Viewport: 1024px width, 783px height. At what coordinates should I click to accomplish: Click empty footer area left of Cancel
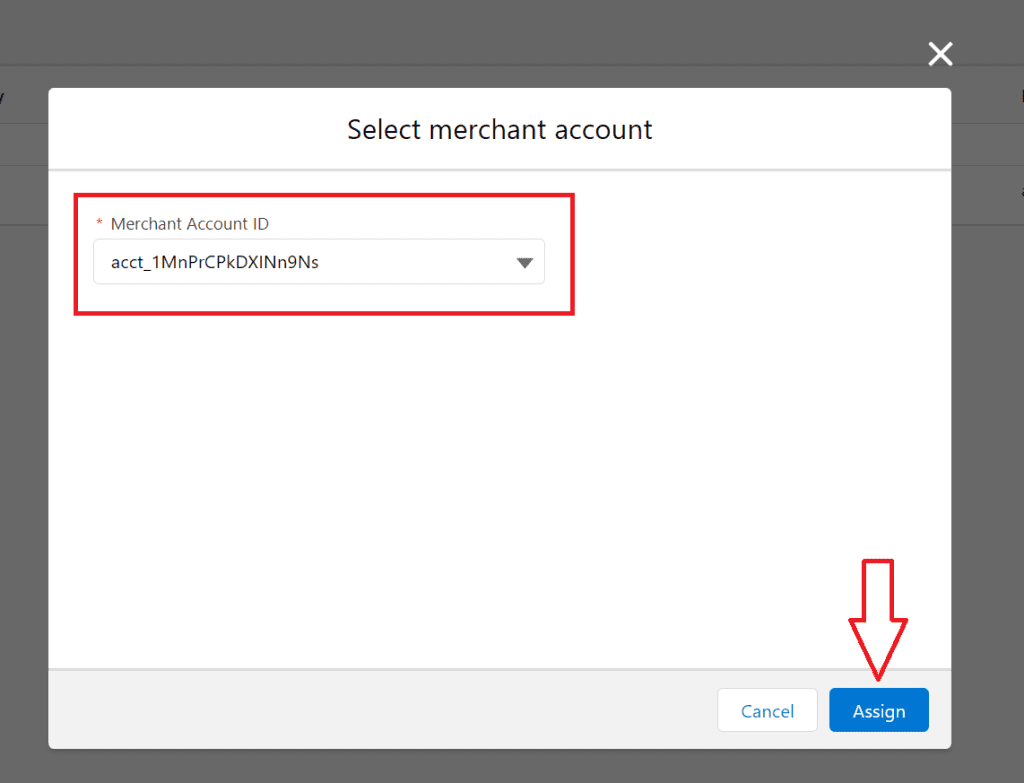click(380, 710)
